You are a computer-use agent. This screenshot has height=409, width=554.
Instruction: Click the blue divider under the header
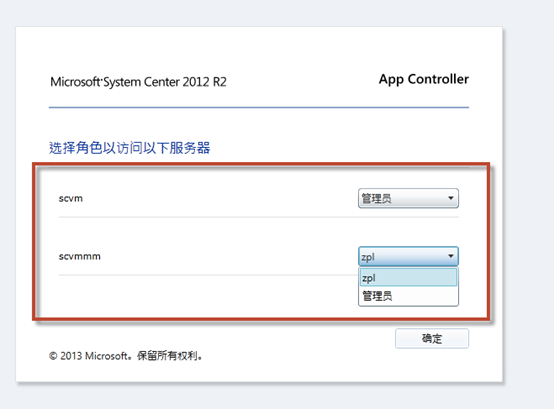pyautogui.click(x=259, y=107)
